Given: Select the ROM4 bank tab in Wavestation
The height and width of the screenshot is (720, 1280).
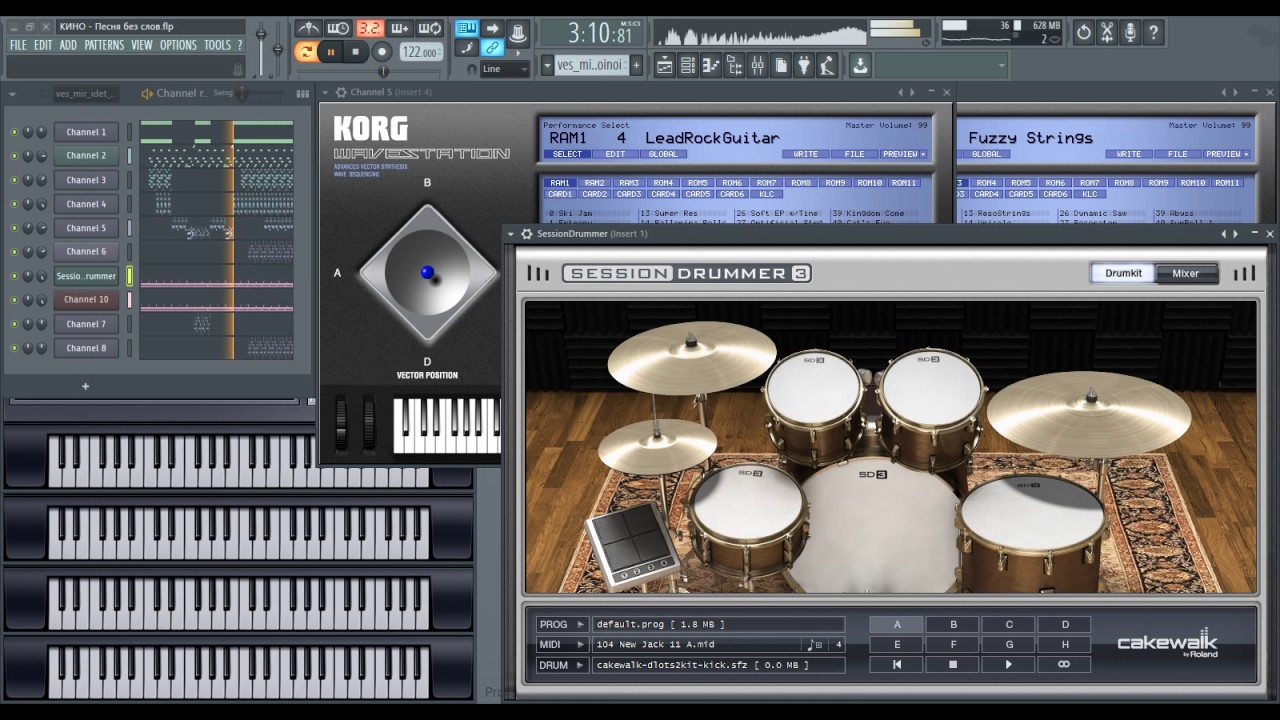Looking at the screenshot, I should point(663,183).
